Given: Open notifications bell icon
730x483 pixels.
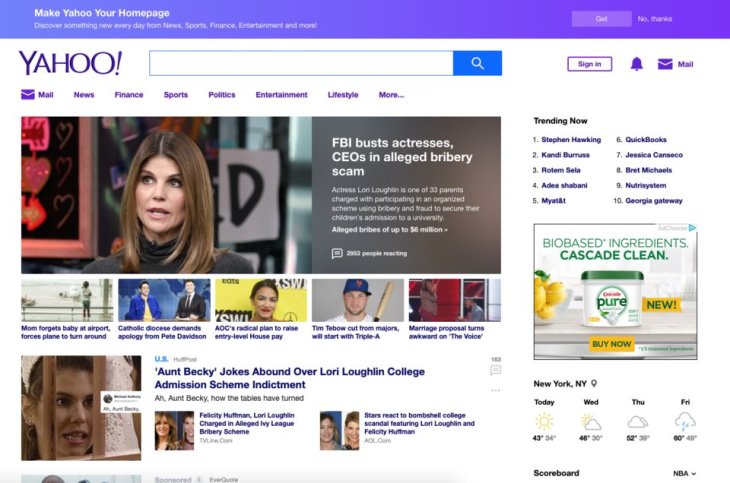Looking at the screenshot, I should (x=637, y=64).
